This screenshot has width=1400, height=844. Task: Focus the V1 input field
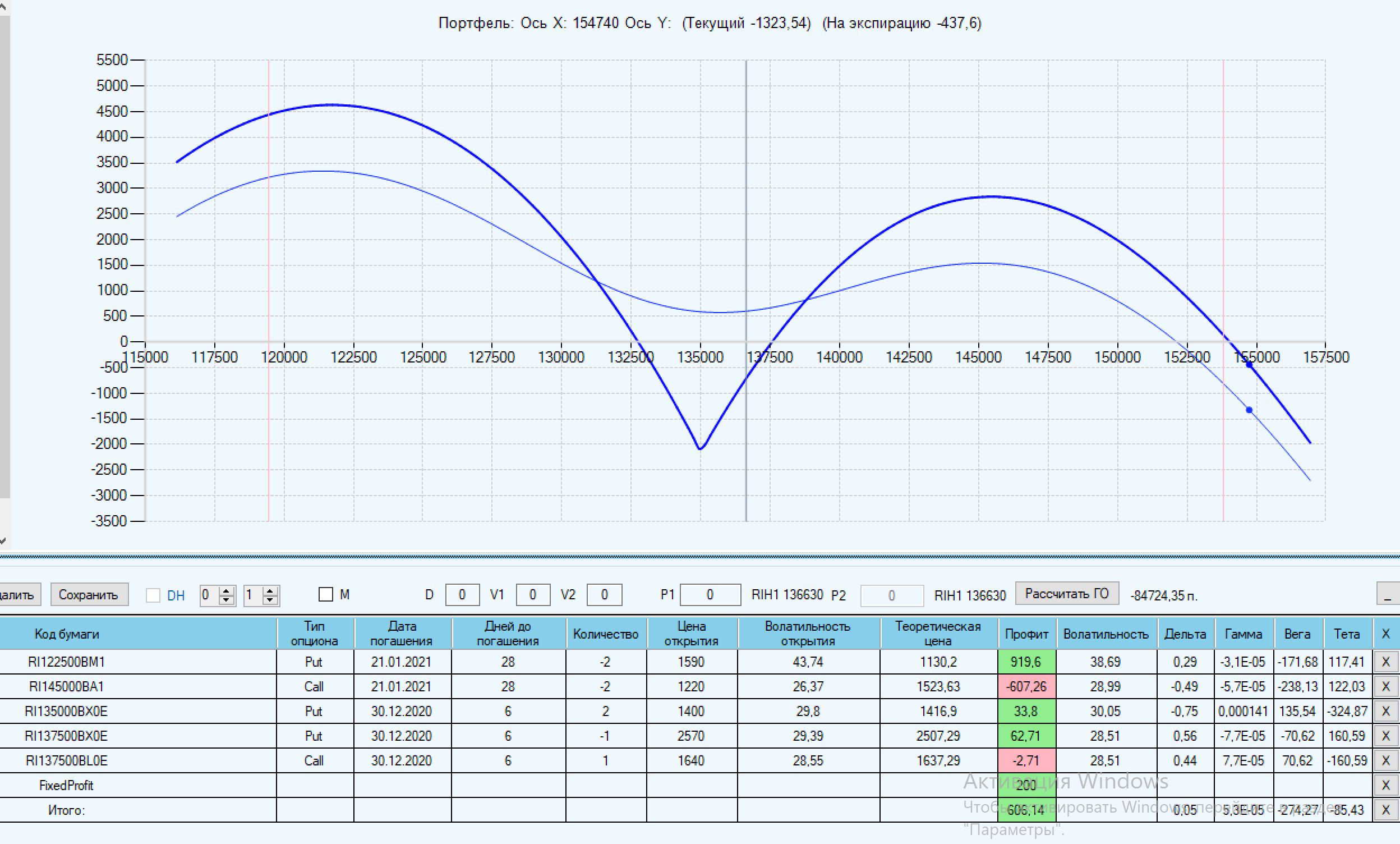(x=532, y=594)
